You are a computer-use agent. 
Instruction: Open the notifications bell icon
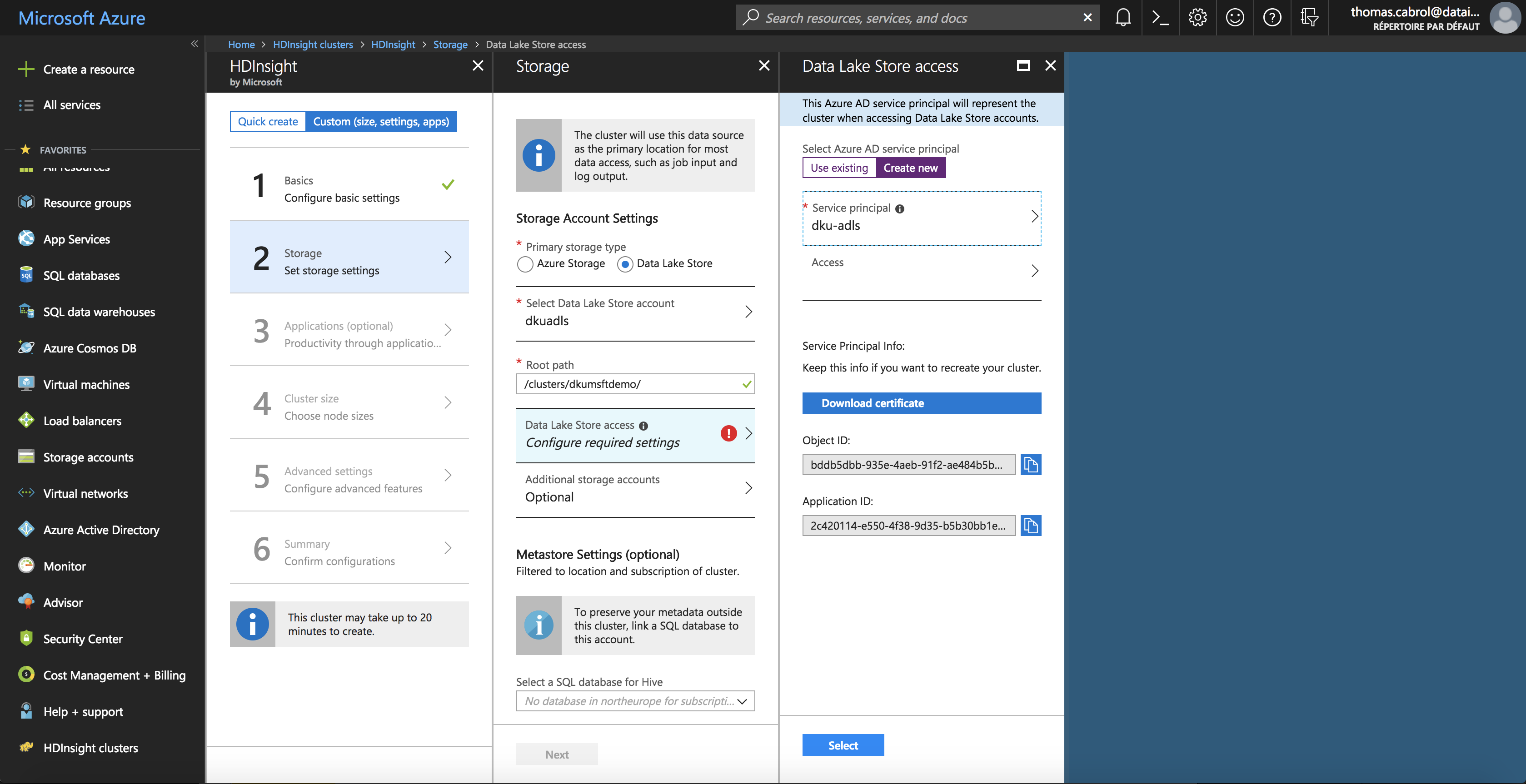click(x=1122, y=18)
